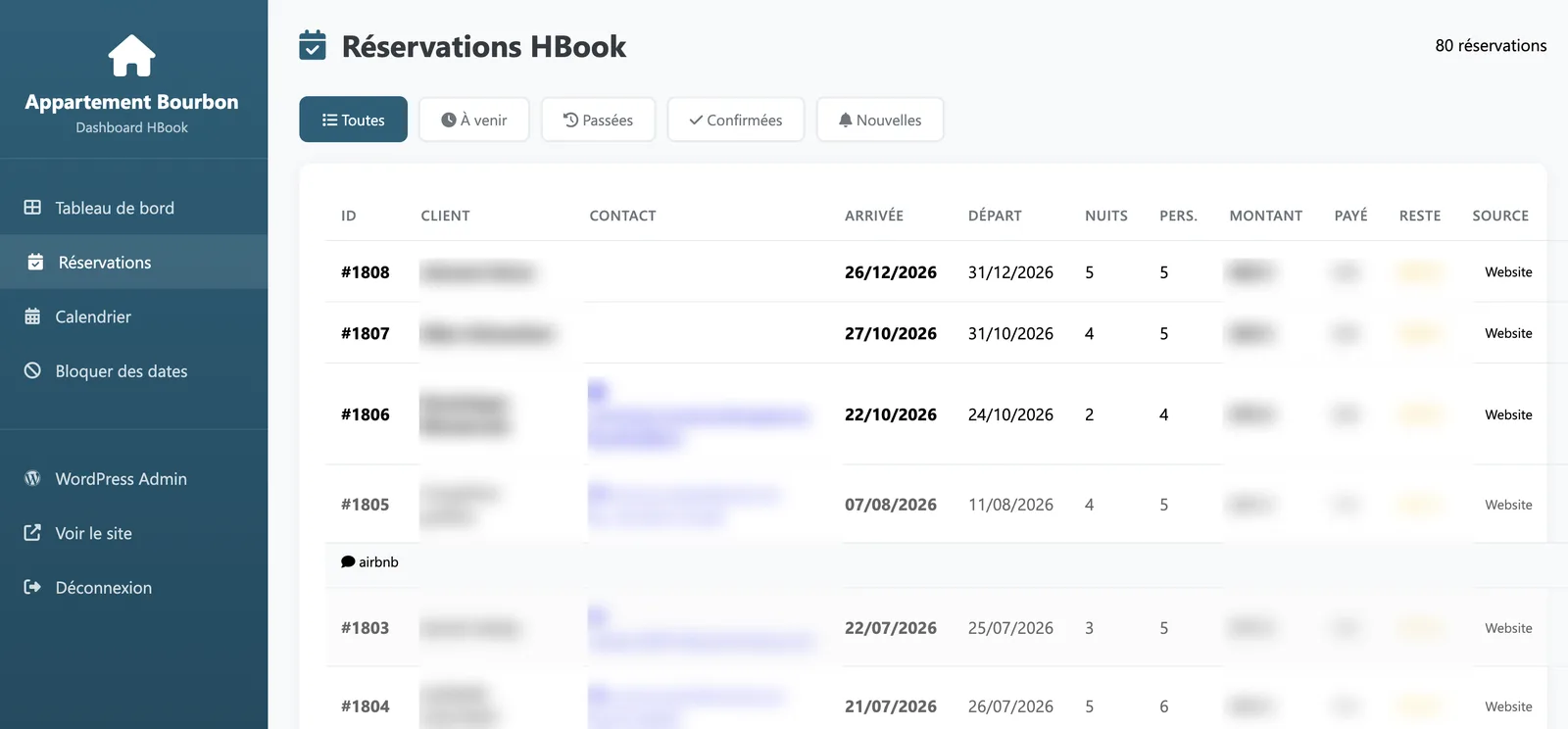1568x729 pixels.
Task: Filter by Passées reservations
Action: [598, 120]
